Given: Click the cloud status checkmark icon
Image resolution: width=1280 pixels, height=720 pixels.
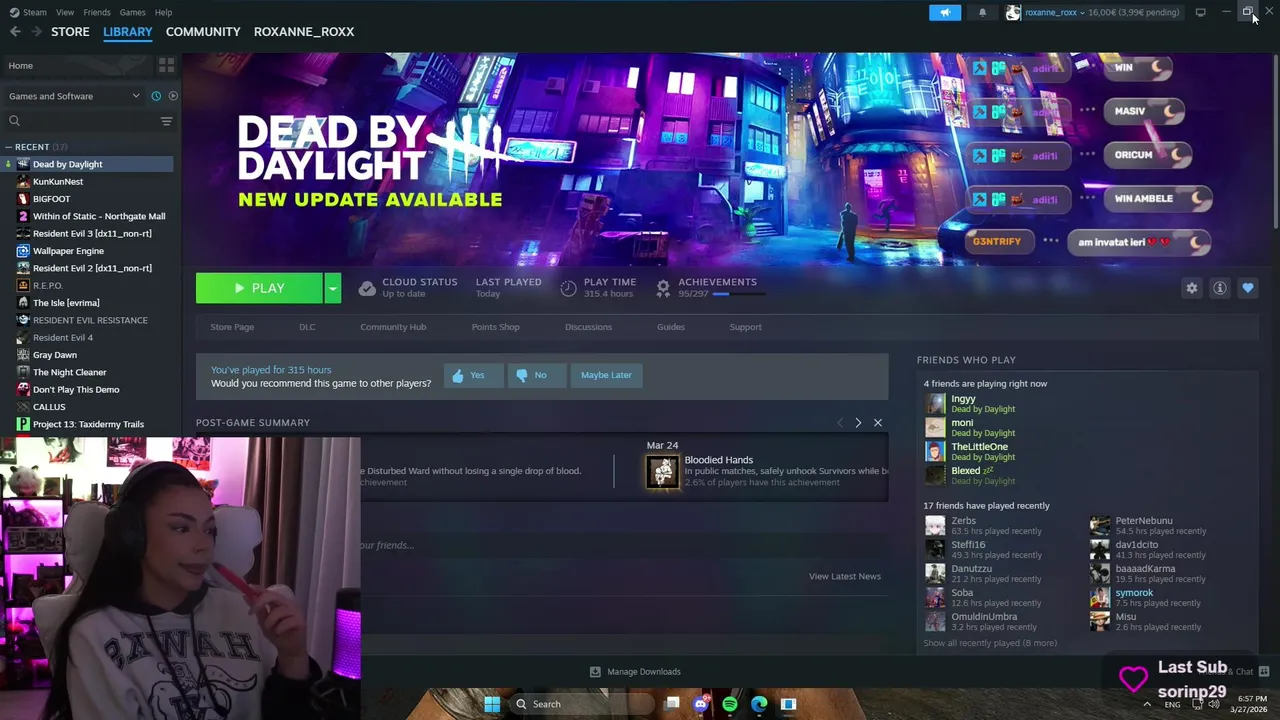Looking at the screenshot, I should (367, 288).
